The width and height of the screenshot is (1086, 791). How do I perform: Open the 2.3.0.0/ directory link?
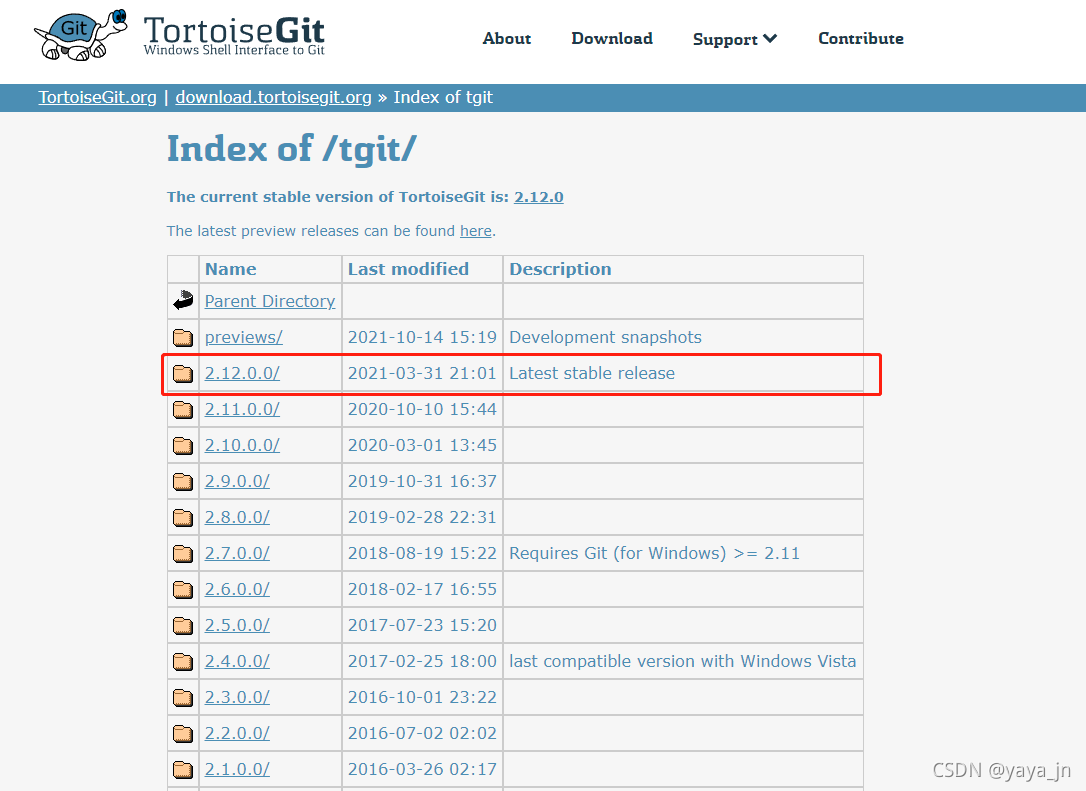[x=238, y=697]
